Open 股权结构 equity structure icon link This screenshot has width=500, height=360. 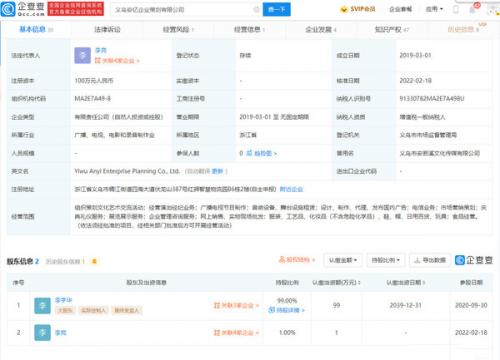[x=297, y=259]
